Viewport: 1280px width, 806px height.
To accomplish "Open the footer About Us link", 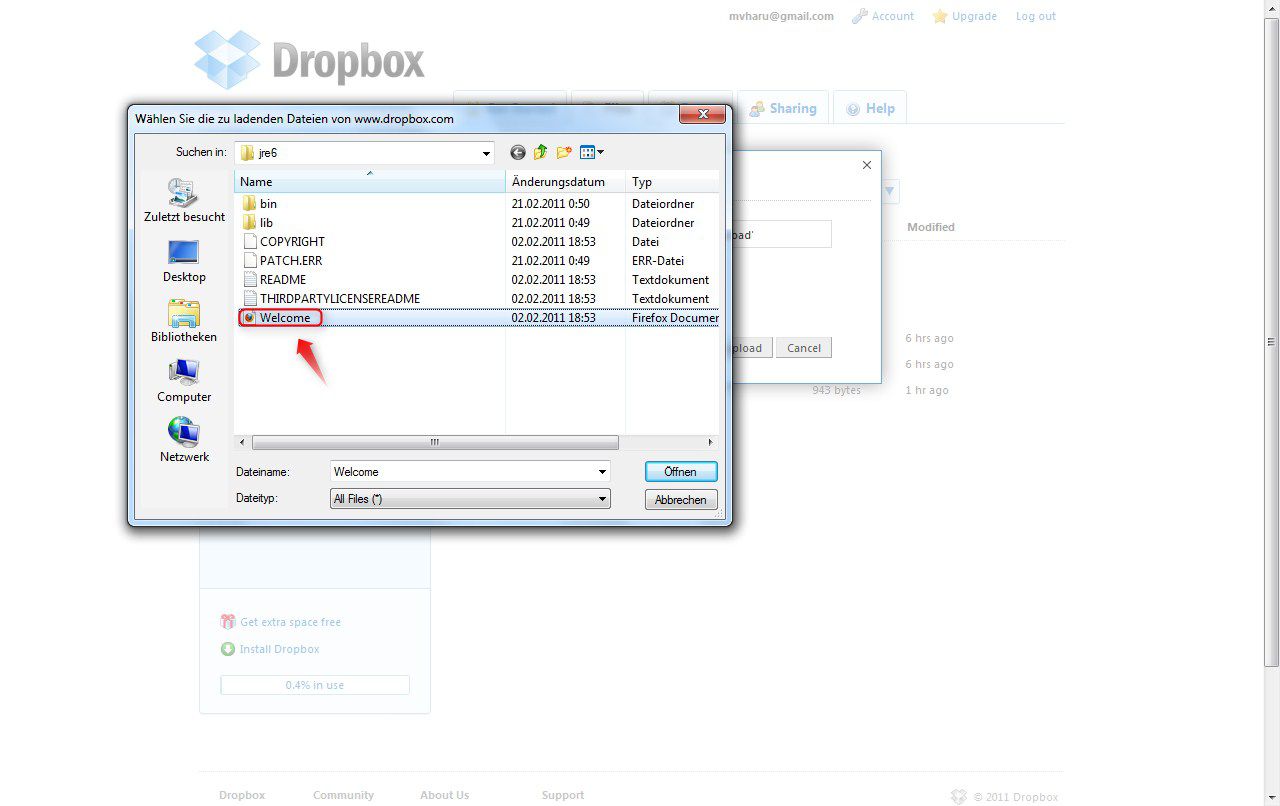I will click(444, 795).
